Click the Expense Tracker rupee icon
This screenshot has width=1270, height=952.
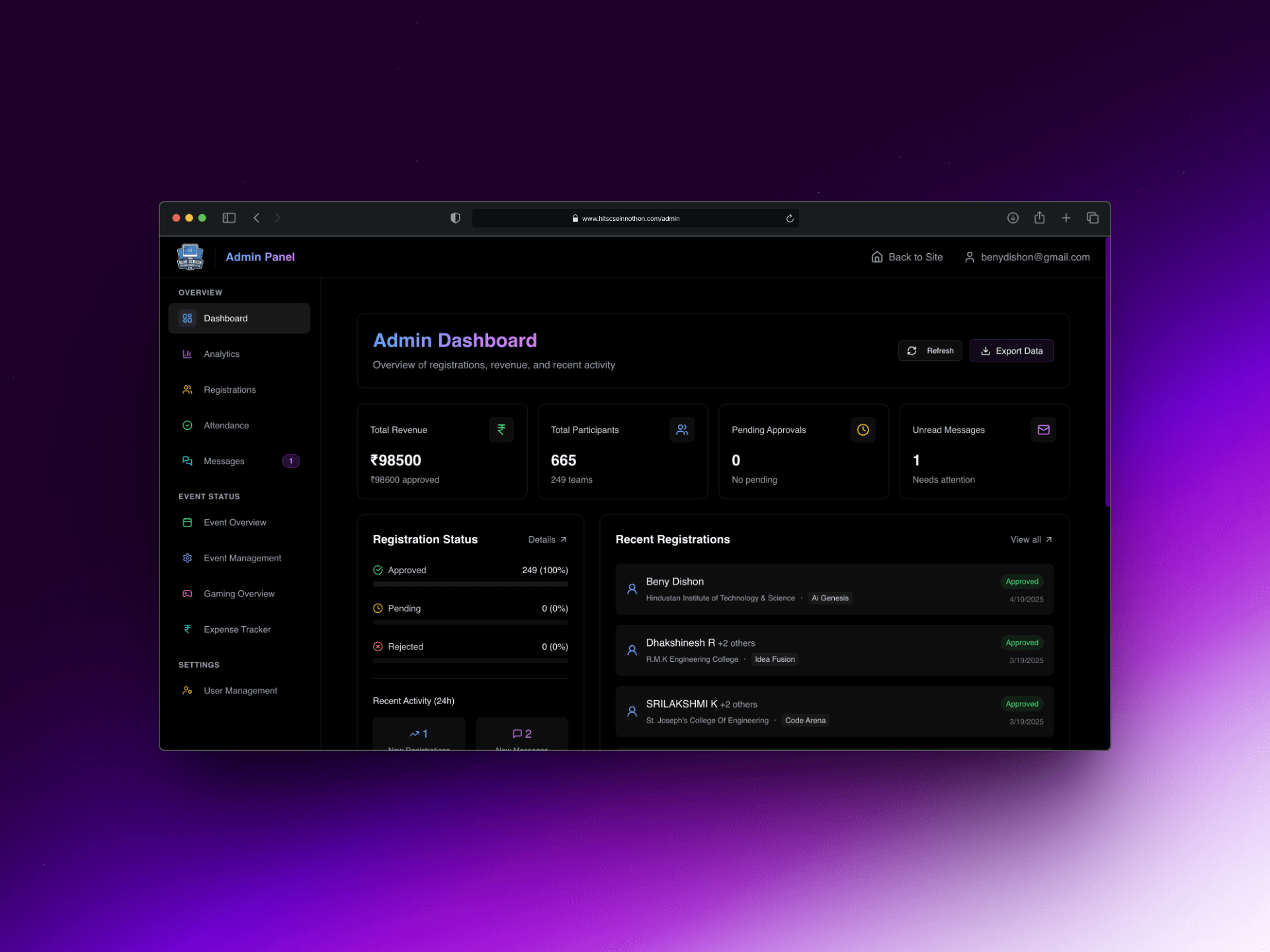pyautogui.click(x=187, y=629)
